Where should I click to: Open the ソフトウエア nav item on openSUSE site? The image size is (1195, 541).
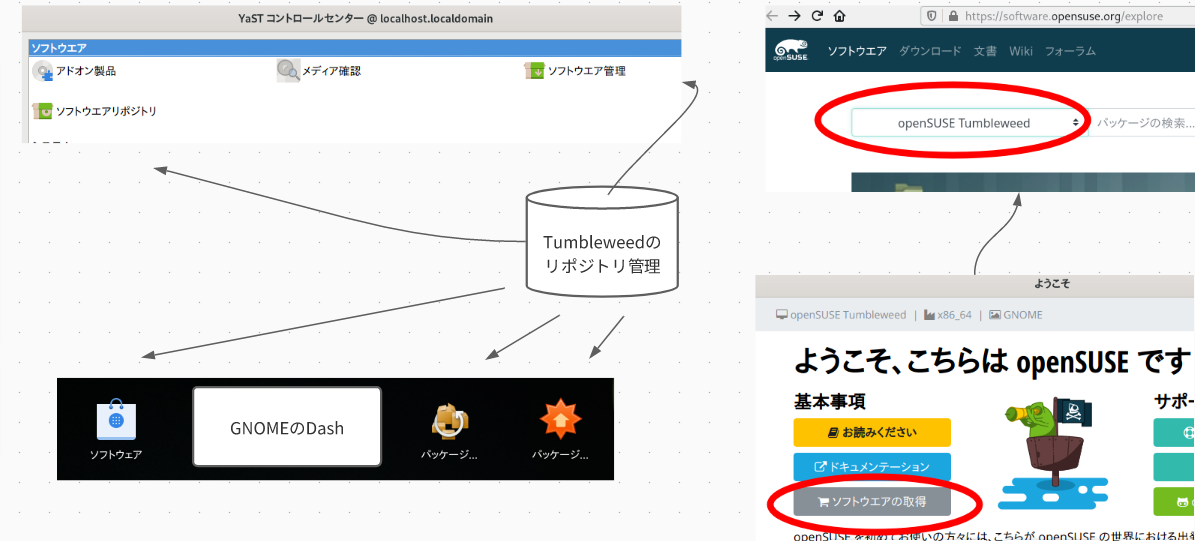click(857, 51)
